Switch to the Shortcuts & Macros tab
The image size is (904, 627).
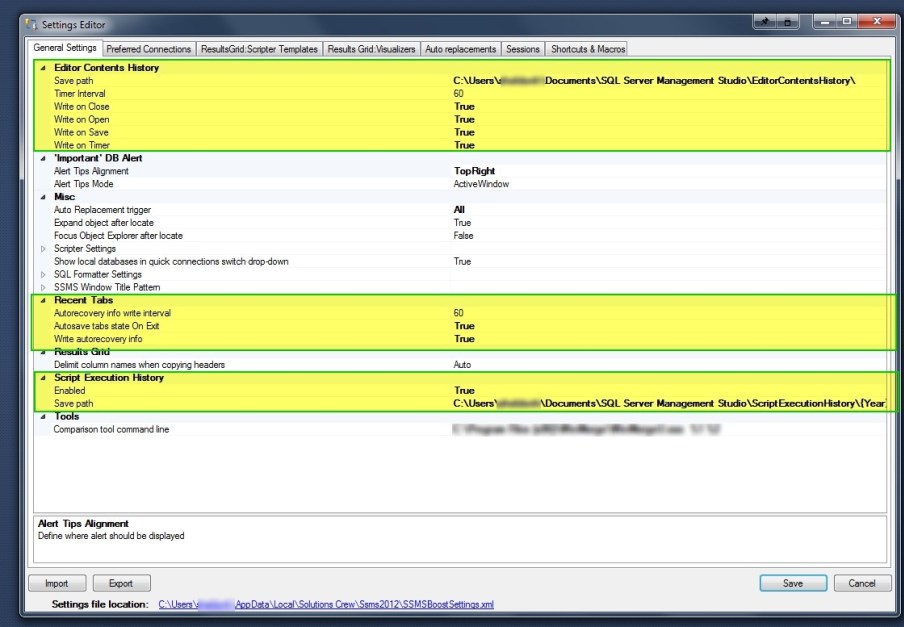click(x=587, y=47)
